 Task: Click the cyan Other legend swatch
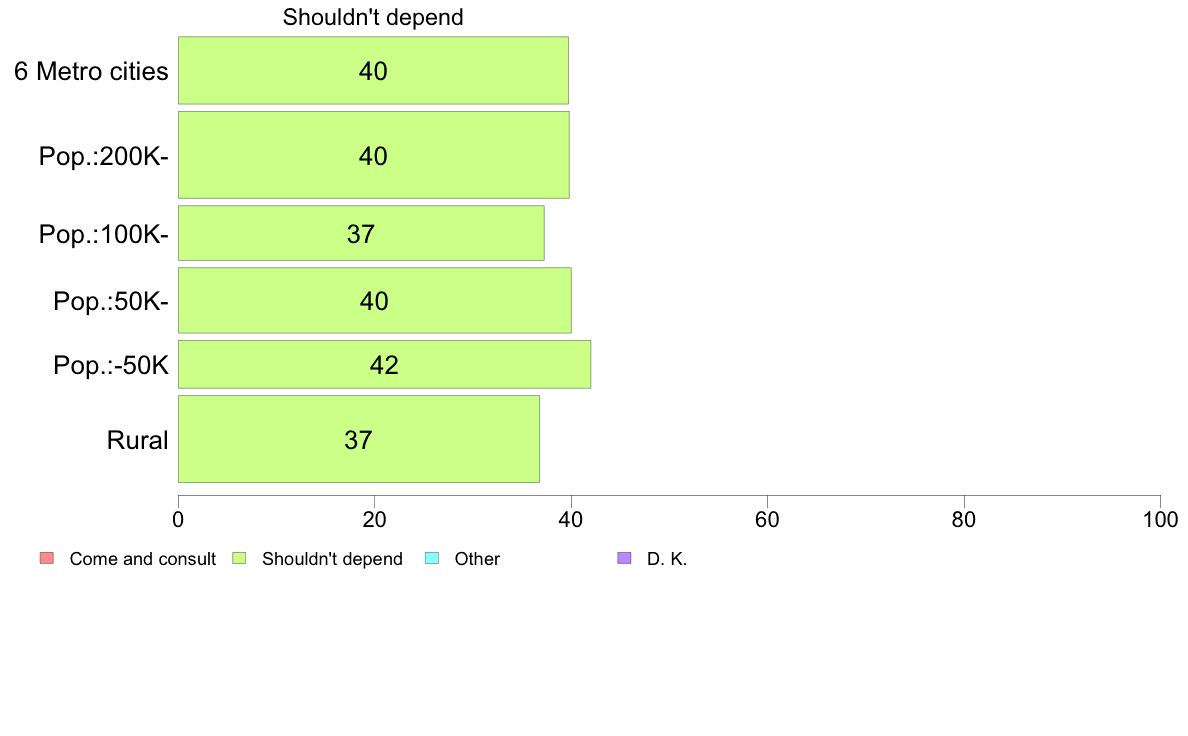pyautogui.click(x=432, y=559)
